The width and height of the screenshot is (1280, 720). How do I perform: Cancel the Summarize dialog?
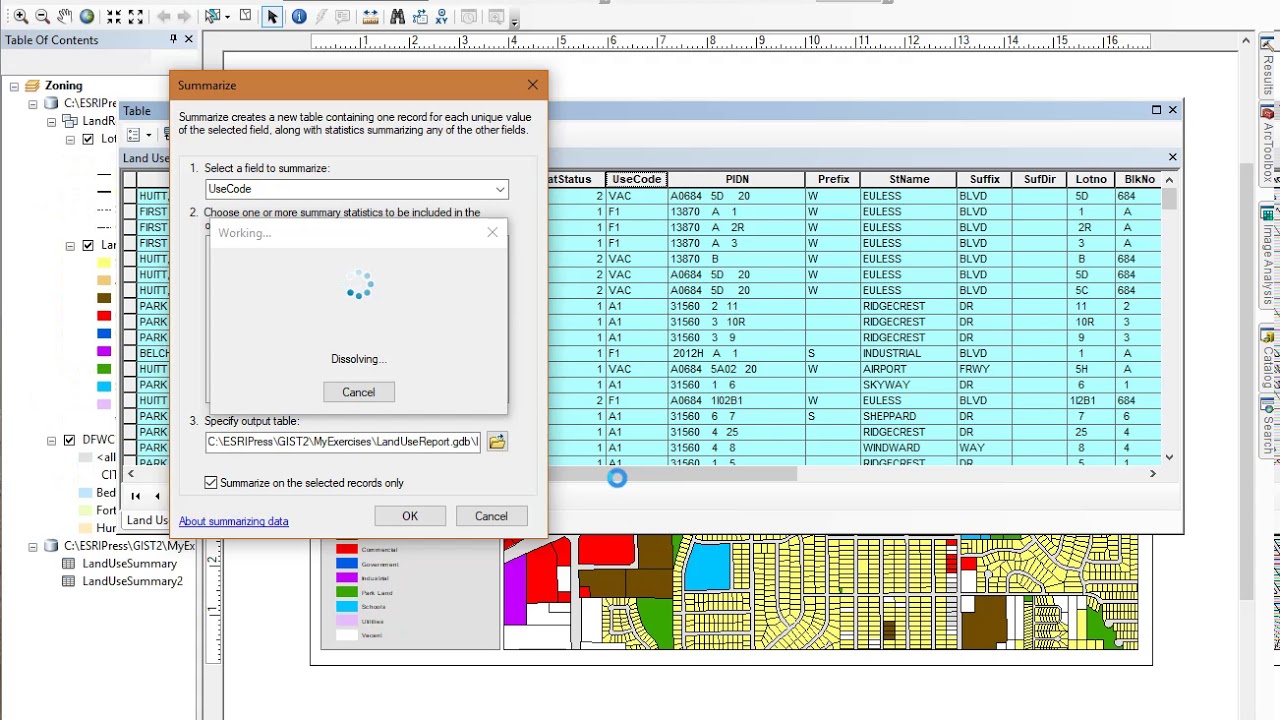coord(491,516)
